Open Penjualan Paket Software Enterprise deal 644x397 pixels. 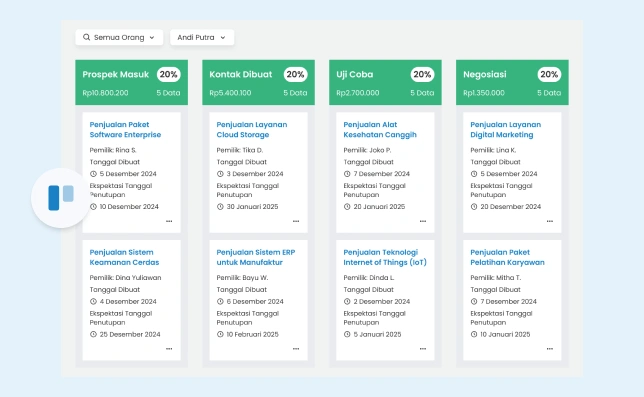click(125, 129)
